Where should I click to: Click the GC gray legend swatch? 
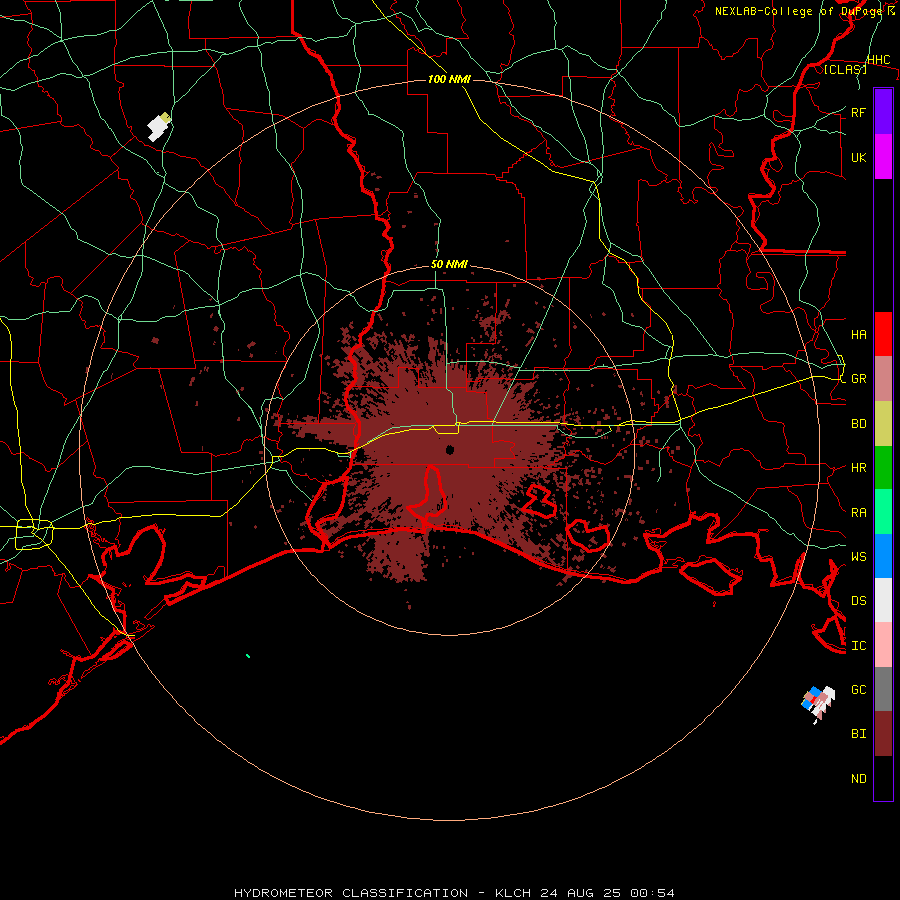click(x=883, y=689)
